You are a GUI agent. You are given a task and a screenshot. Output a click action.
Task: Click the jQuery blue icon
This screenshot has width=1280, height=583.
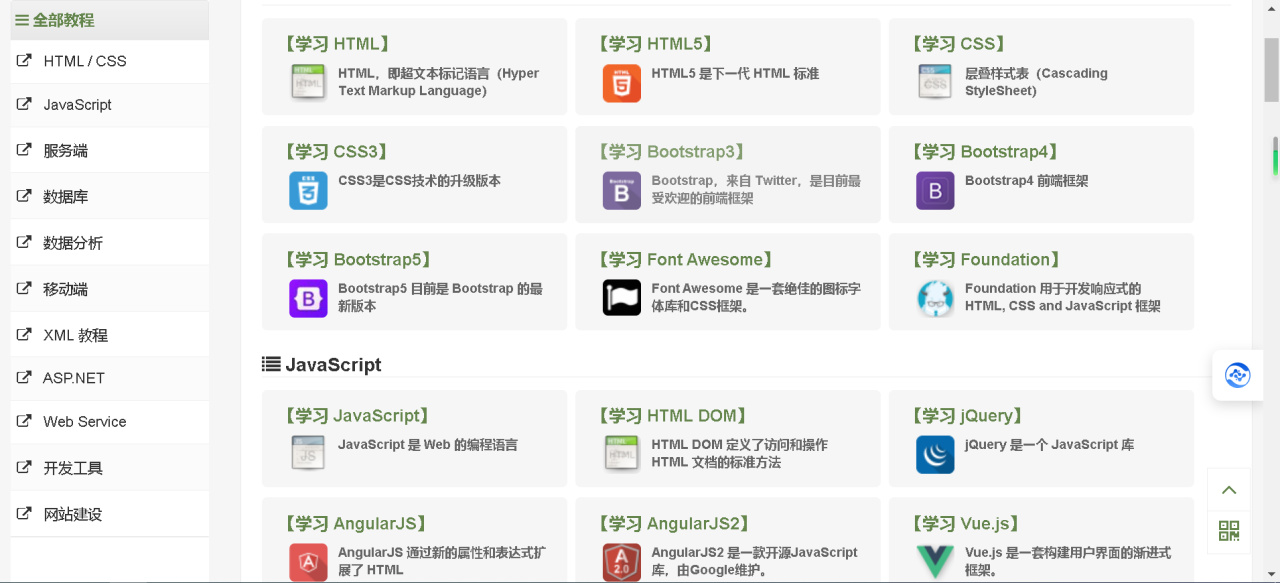click(x=935, y=454)
